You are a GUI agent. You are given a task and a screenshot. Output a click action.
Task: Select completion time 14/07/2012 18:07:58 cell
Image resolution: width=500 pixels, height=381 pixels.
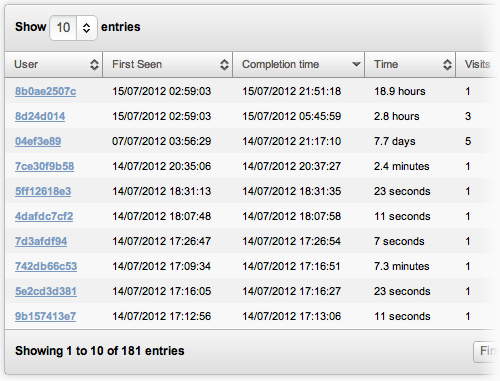pyautogui.click(x=292, y=216)
